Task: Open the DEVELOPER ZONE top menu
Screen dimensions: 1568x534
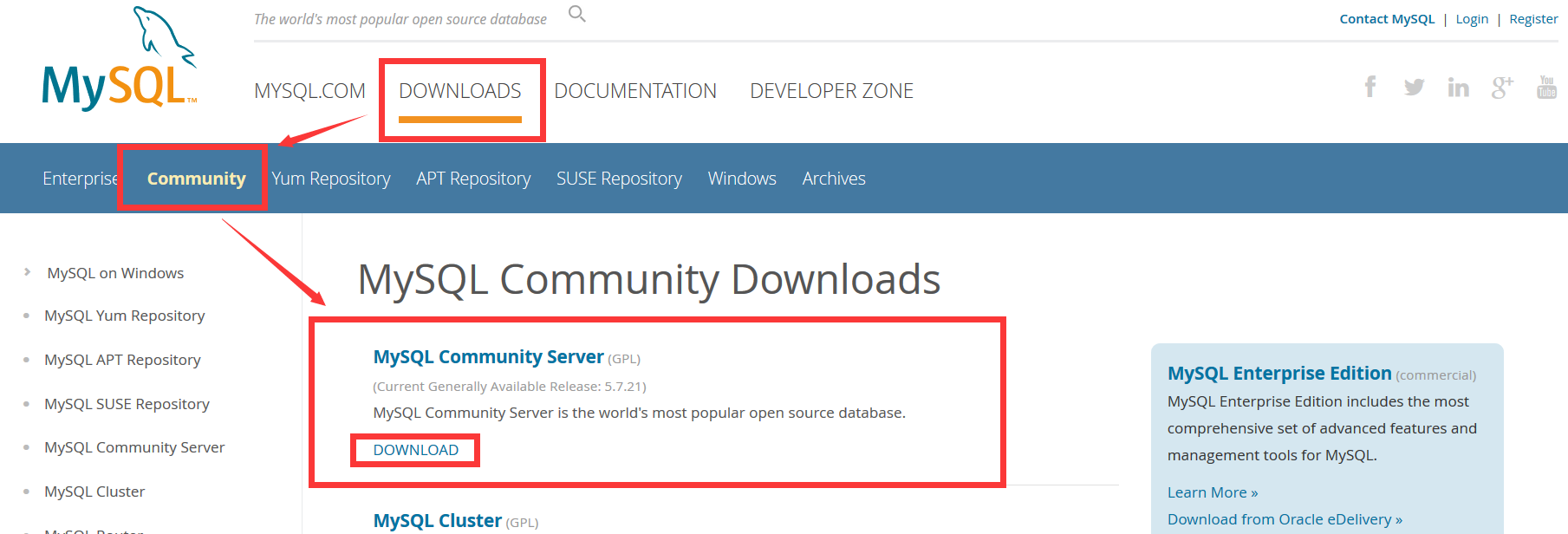Action: 831,91
